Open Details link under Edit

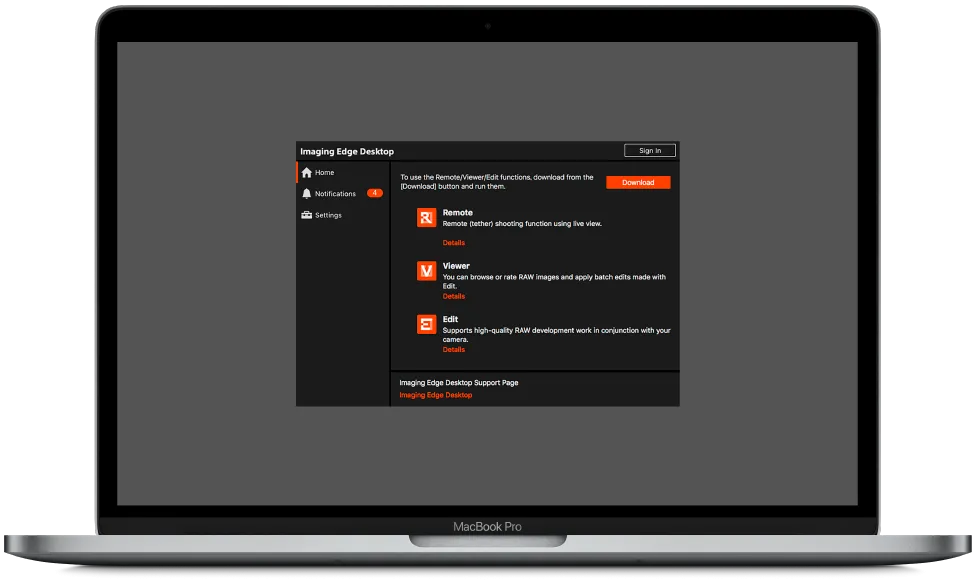click(x=454, y=350)
